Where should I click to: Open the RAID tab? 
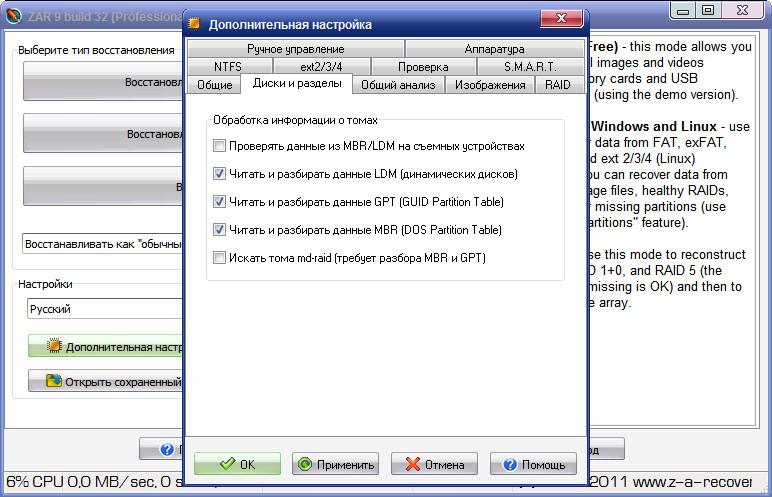558,85
